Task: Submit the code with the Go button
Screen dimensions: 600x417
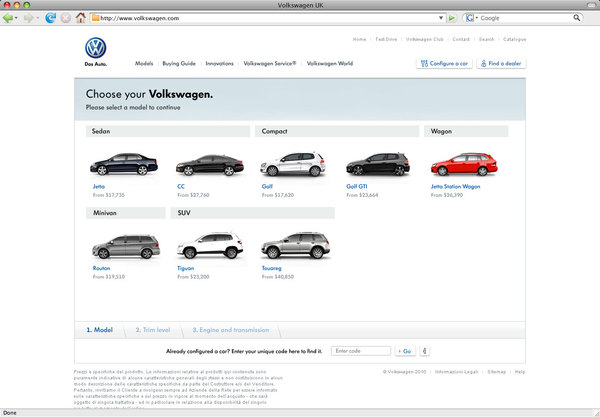Action: (x=407, y=351)
